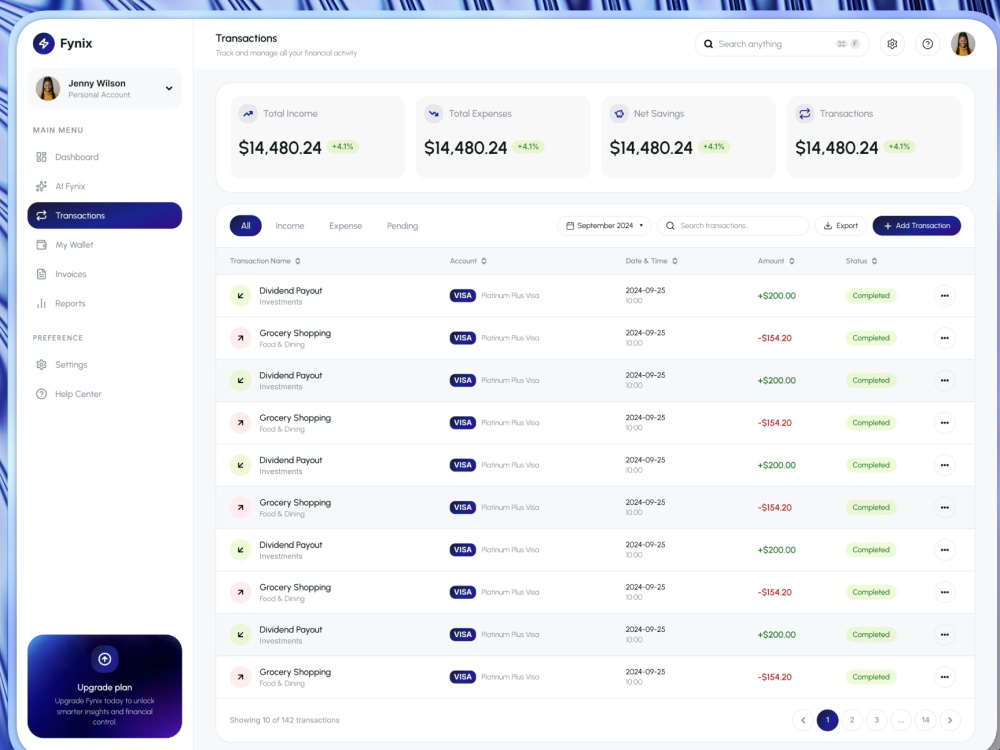Switch to the Income tab

(x=290, y=226)
